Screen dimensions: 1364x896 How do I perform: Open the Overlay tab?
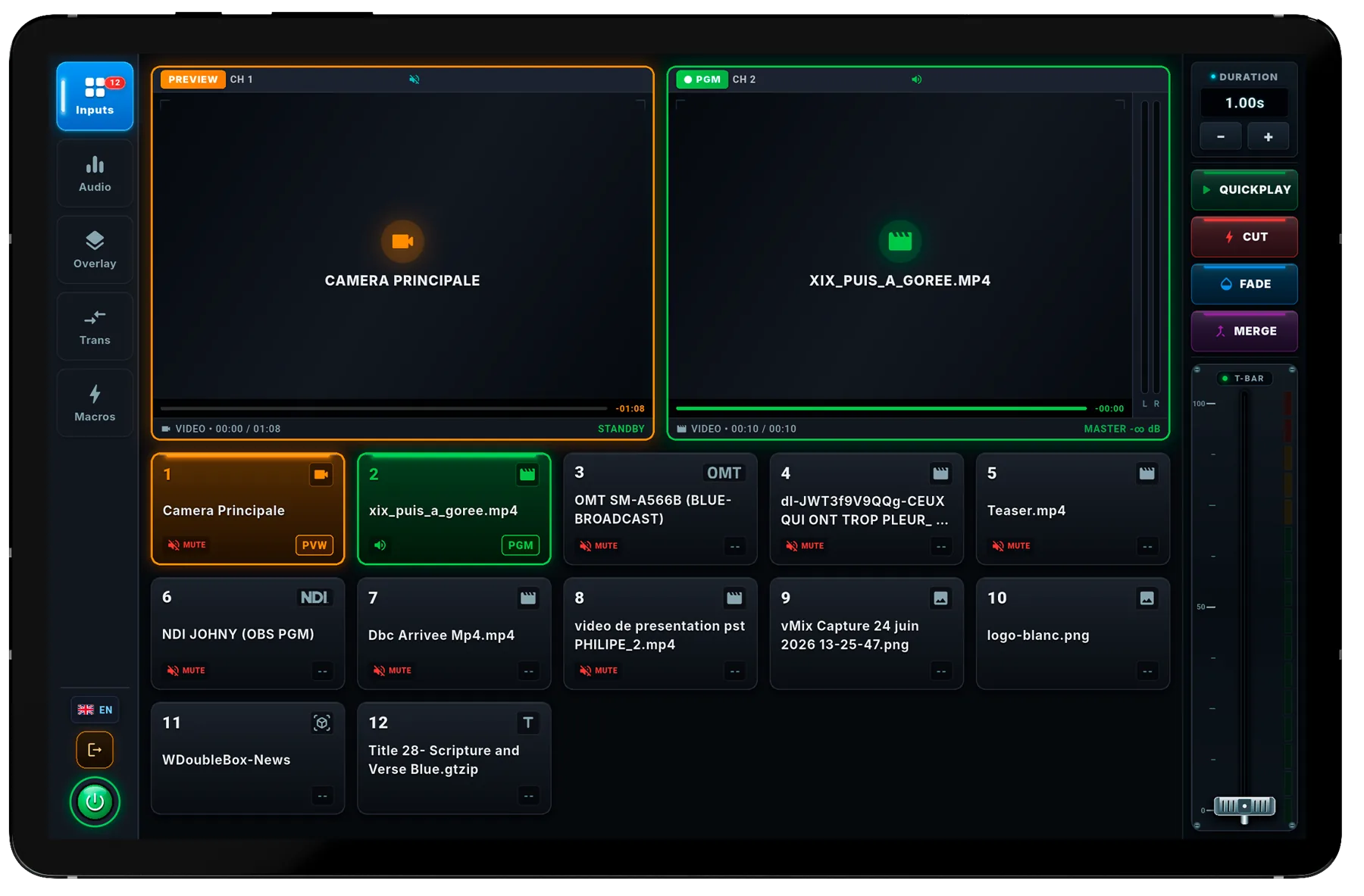95,250
